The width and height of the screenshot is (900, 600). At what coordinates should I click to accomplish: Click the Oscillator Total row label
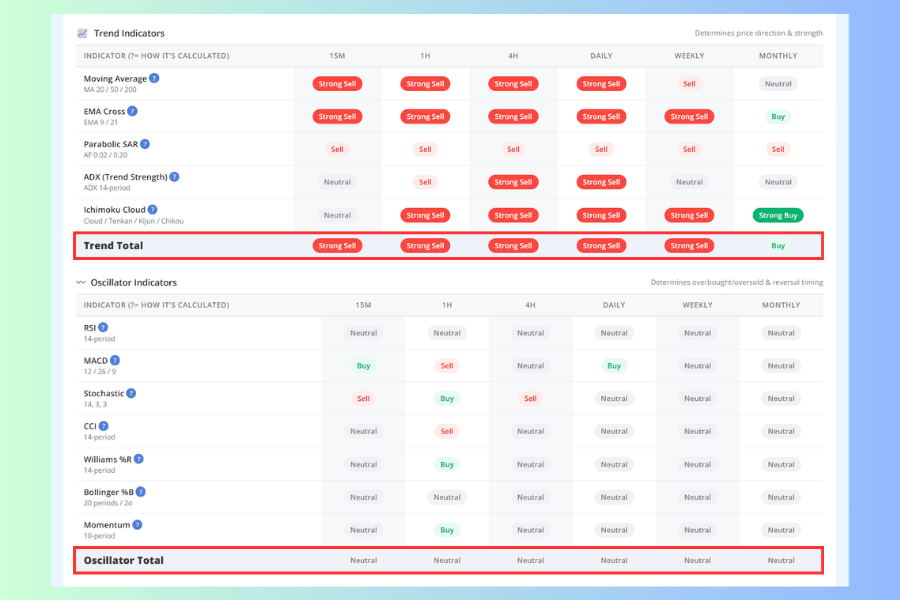(x=123, y=560)
